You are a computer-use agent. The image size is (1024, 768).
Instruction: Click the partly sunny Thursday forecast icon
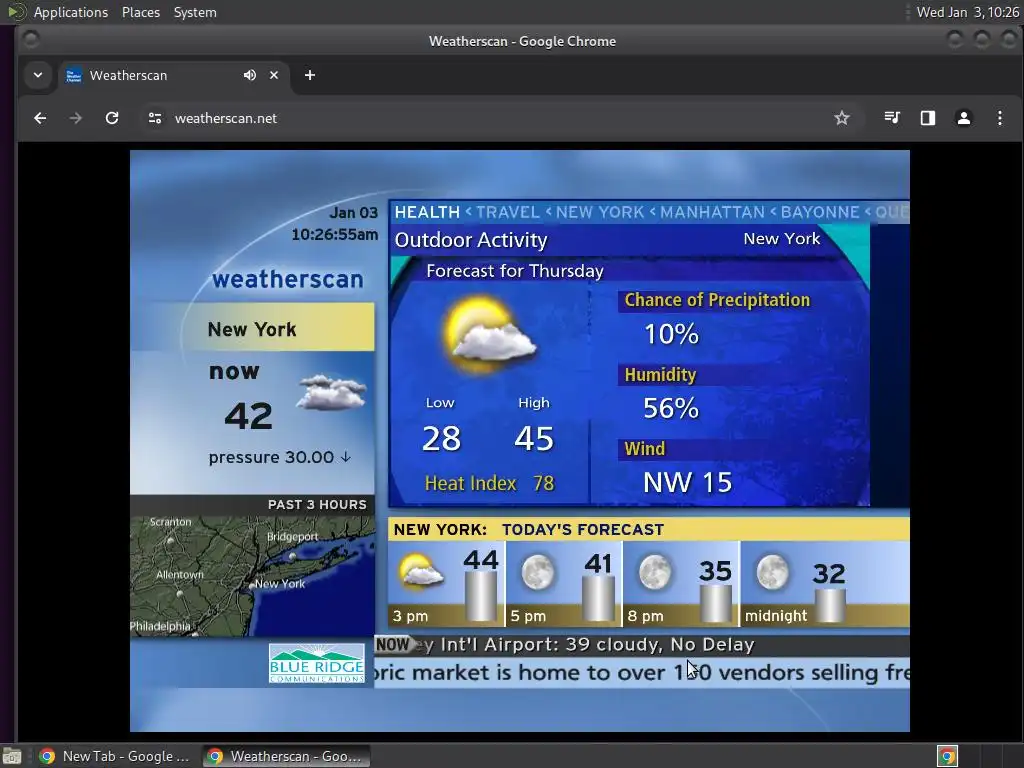(490, 334)
